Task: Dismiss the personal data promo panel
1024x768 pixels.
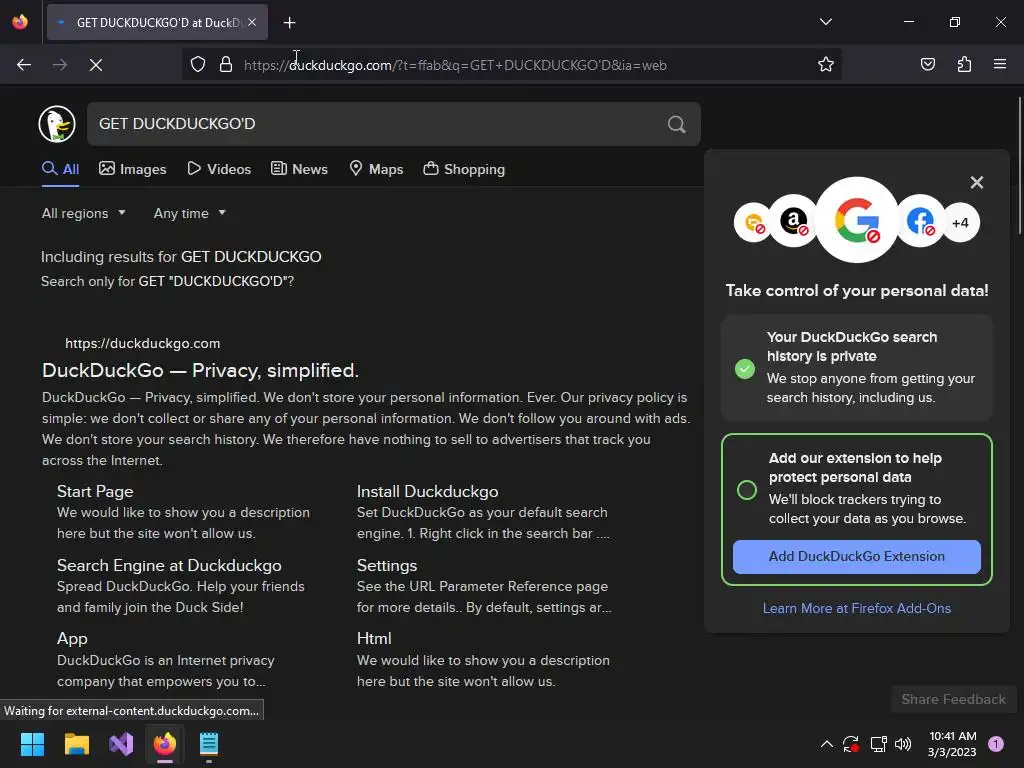Action: [976, 182]
